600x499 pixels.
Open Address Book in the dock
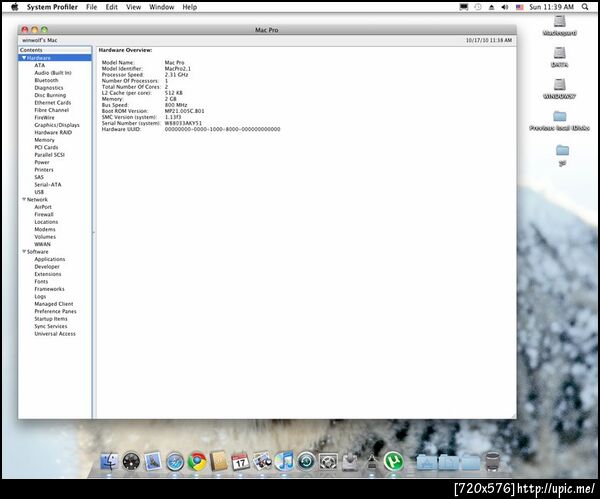tap(219, 461)
